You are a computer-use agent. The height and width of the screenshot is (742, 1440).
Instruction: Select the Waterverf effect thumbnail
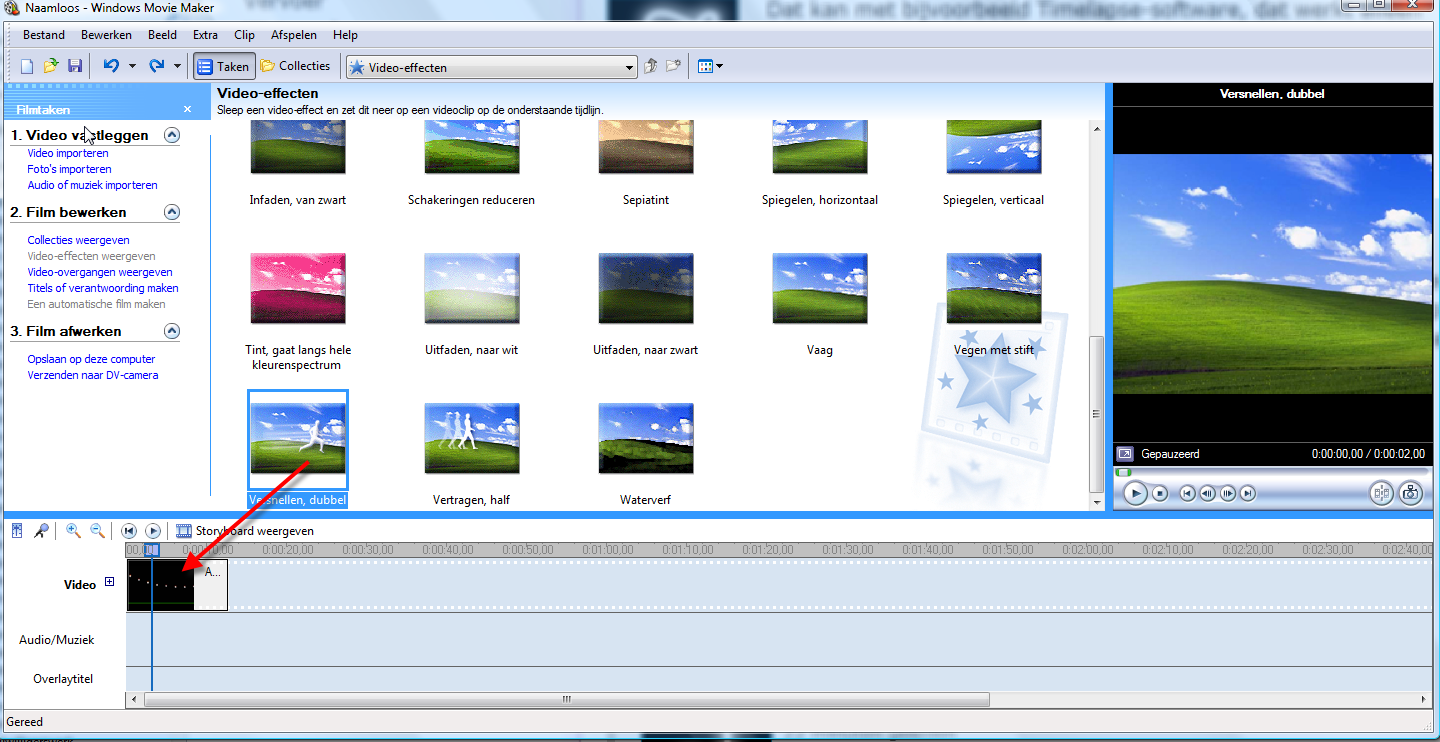click(x=645, y=440)
